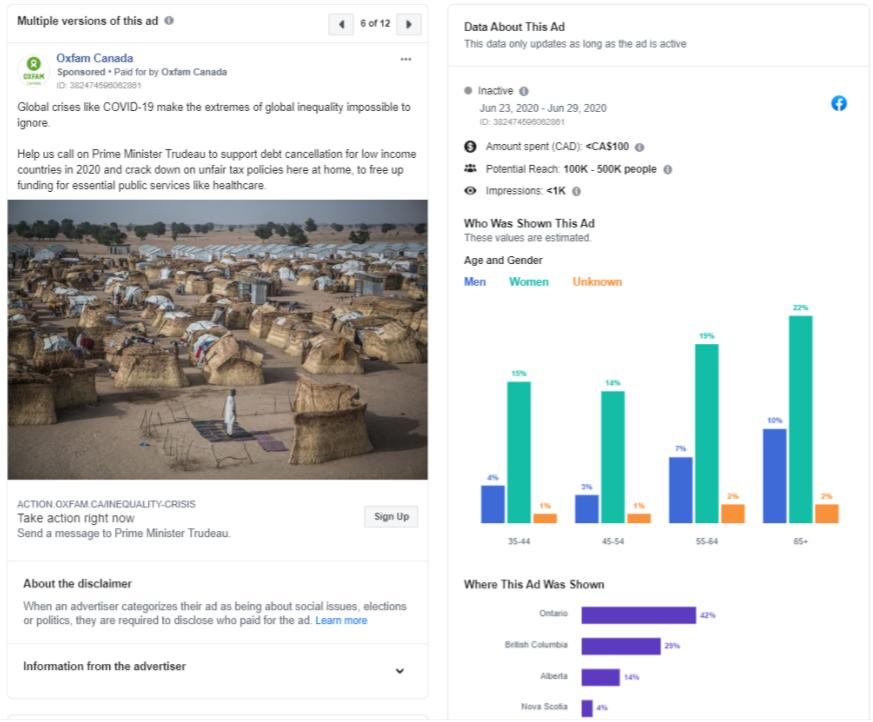873x722 pixels.
Task: Click Men 45-54 bar at 3%
Action: 587,509
